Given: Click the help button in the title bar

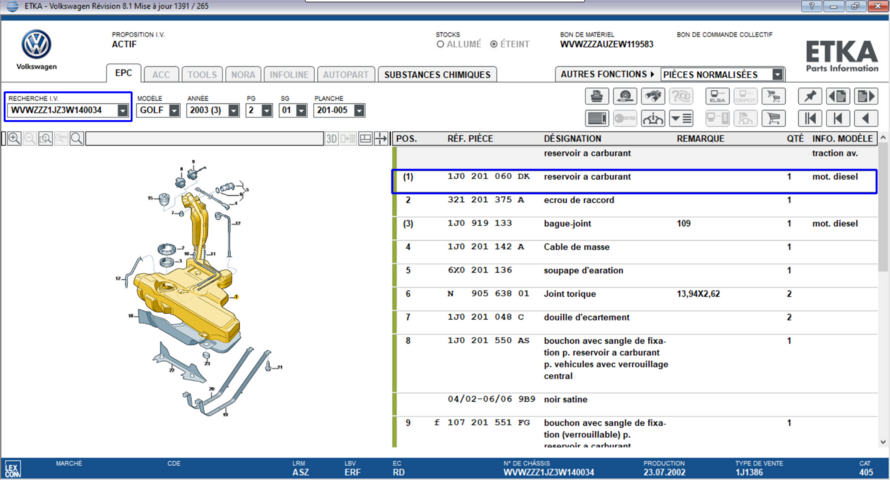Looking at the screenshot, I should click(x=811, y=6).
